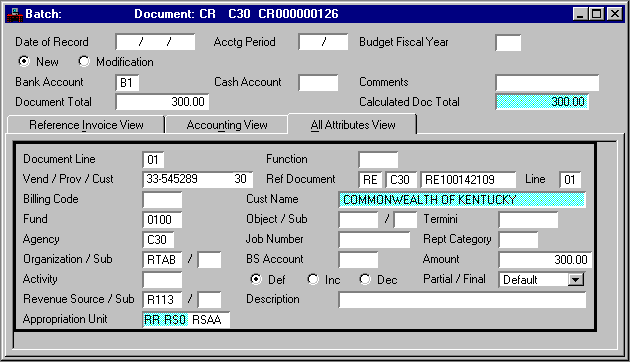Screen dimensions: 630x362
Task: Click the Billing Code field
Action: [162, 200]
